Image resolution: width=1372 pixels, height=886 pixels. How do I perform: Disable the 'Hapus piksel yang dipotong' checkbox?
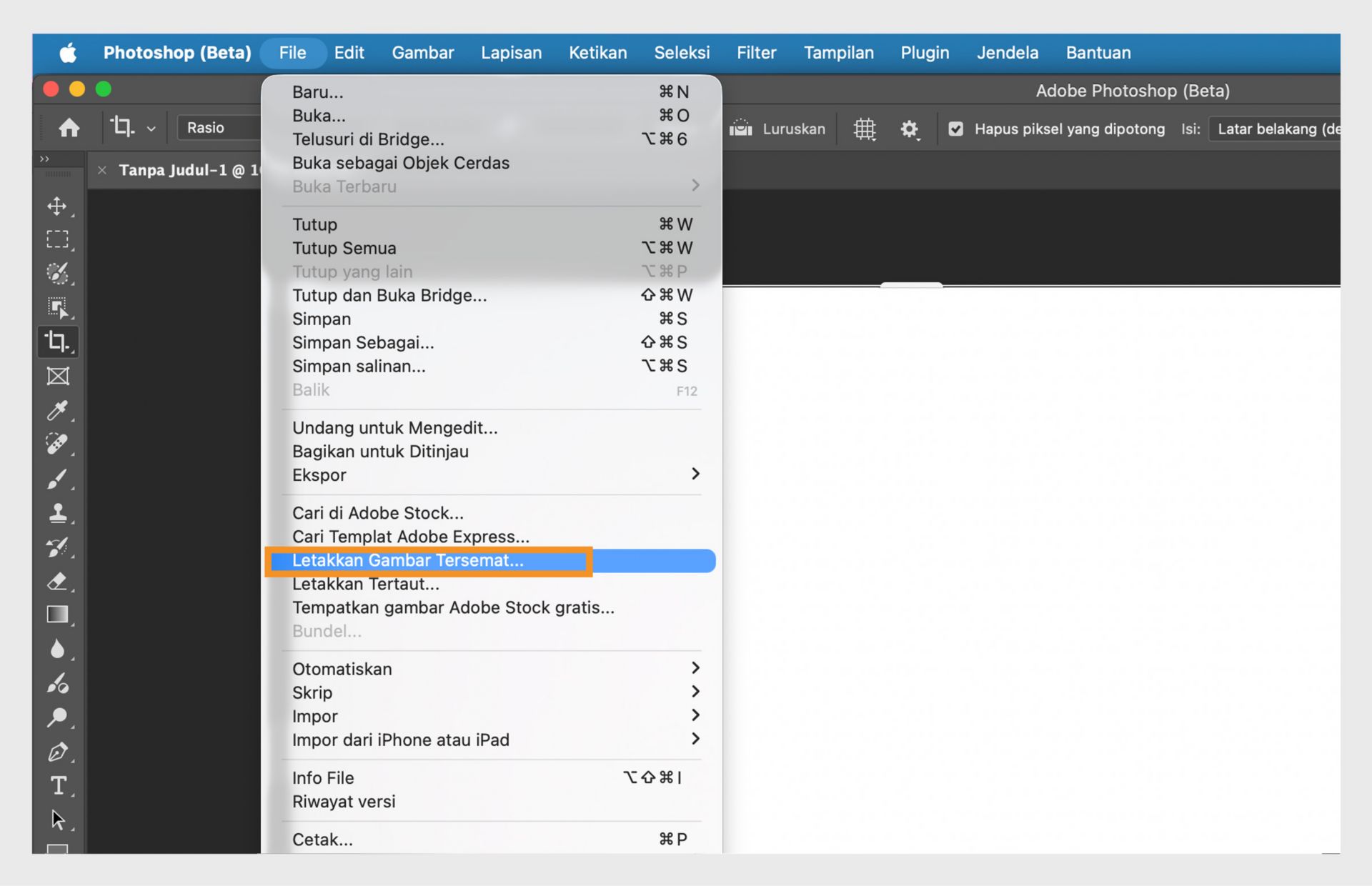point(955,129)
